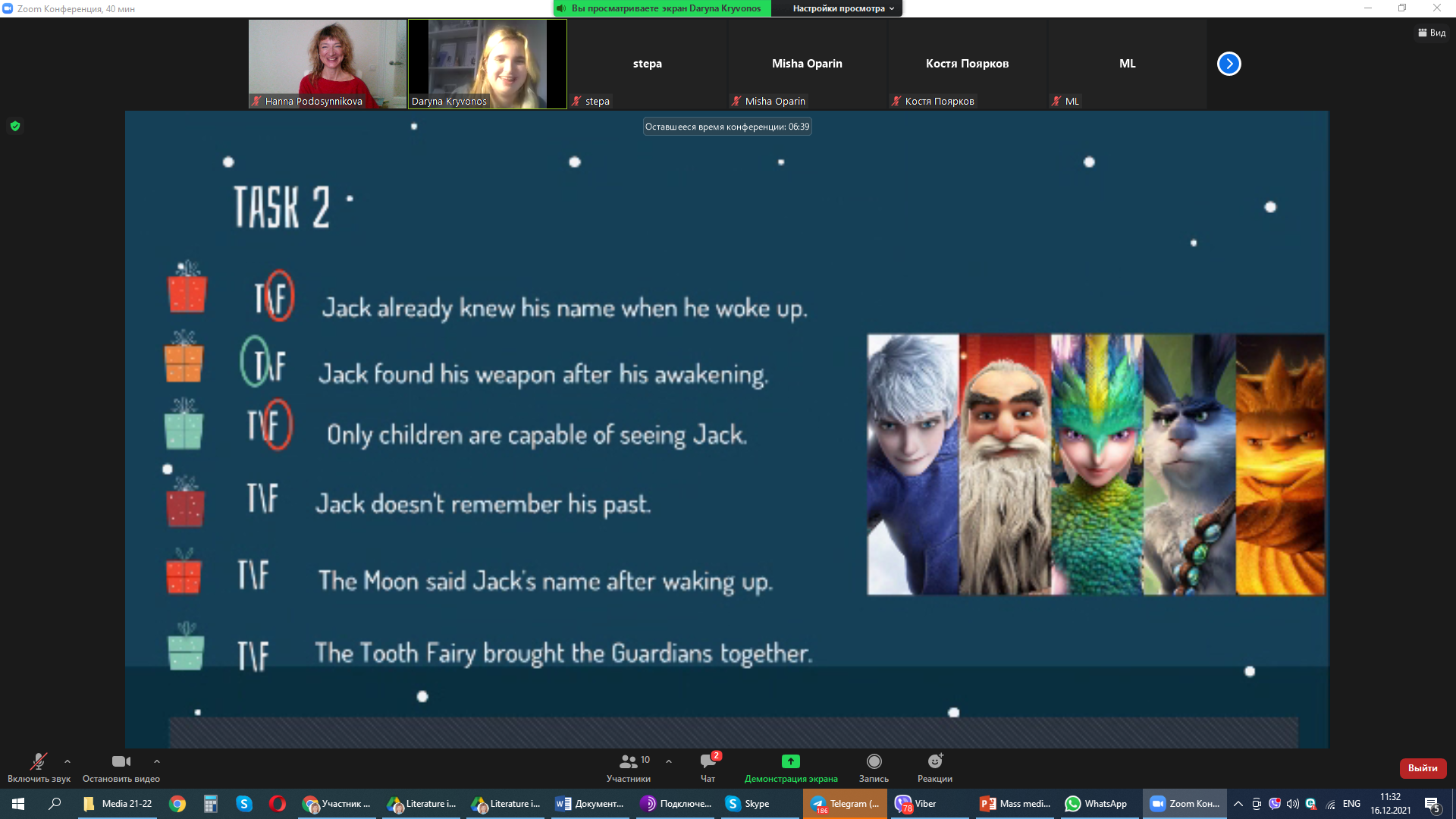Screen dimensions: 1456x819
Task: Open the Chat panel
Action: click(x=708, y=761)
